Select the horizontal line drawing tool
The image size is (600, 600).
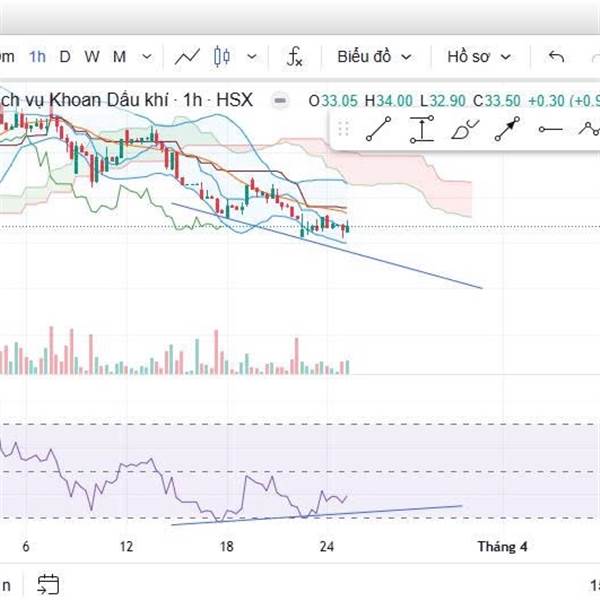(550, 129)
